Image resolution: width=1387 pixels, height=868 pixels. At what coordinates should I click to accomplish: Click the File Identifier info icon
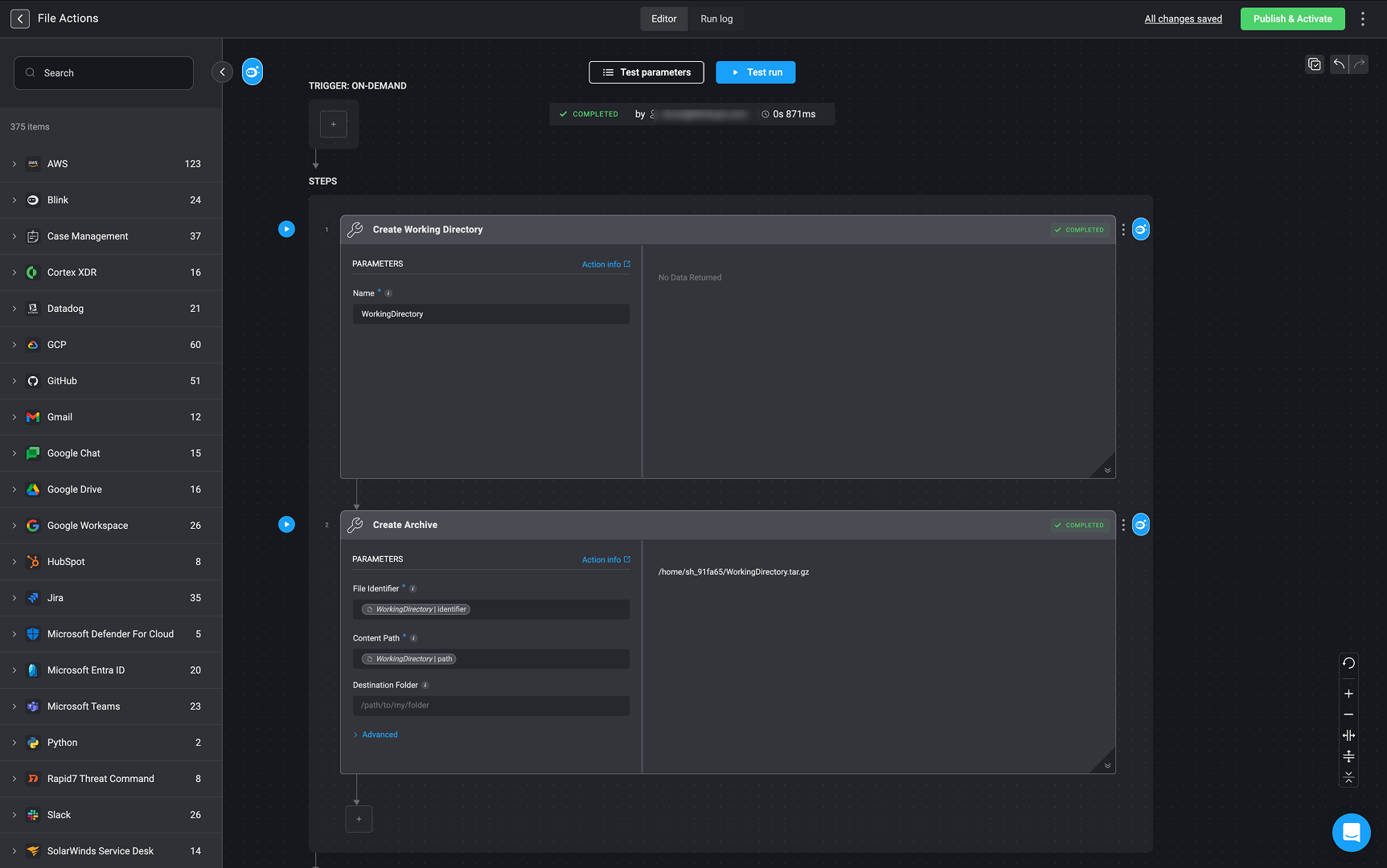click(x=413, y=589)
